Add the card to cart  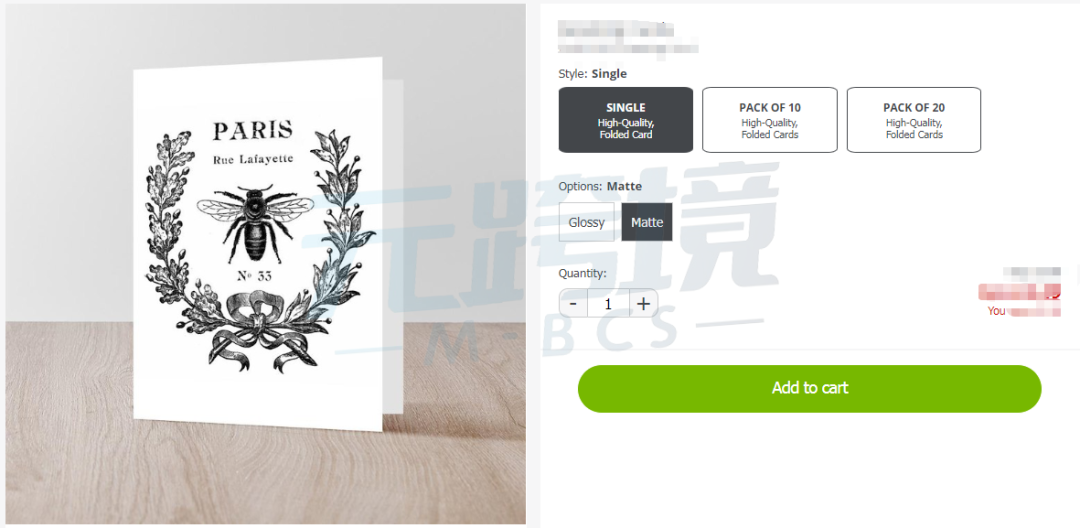809,388
